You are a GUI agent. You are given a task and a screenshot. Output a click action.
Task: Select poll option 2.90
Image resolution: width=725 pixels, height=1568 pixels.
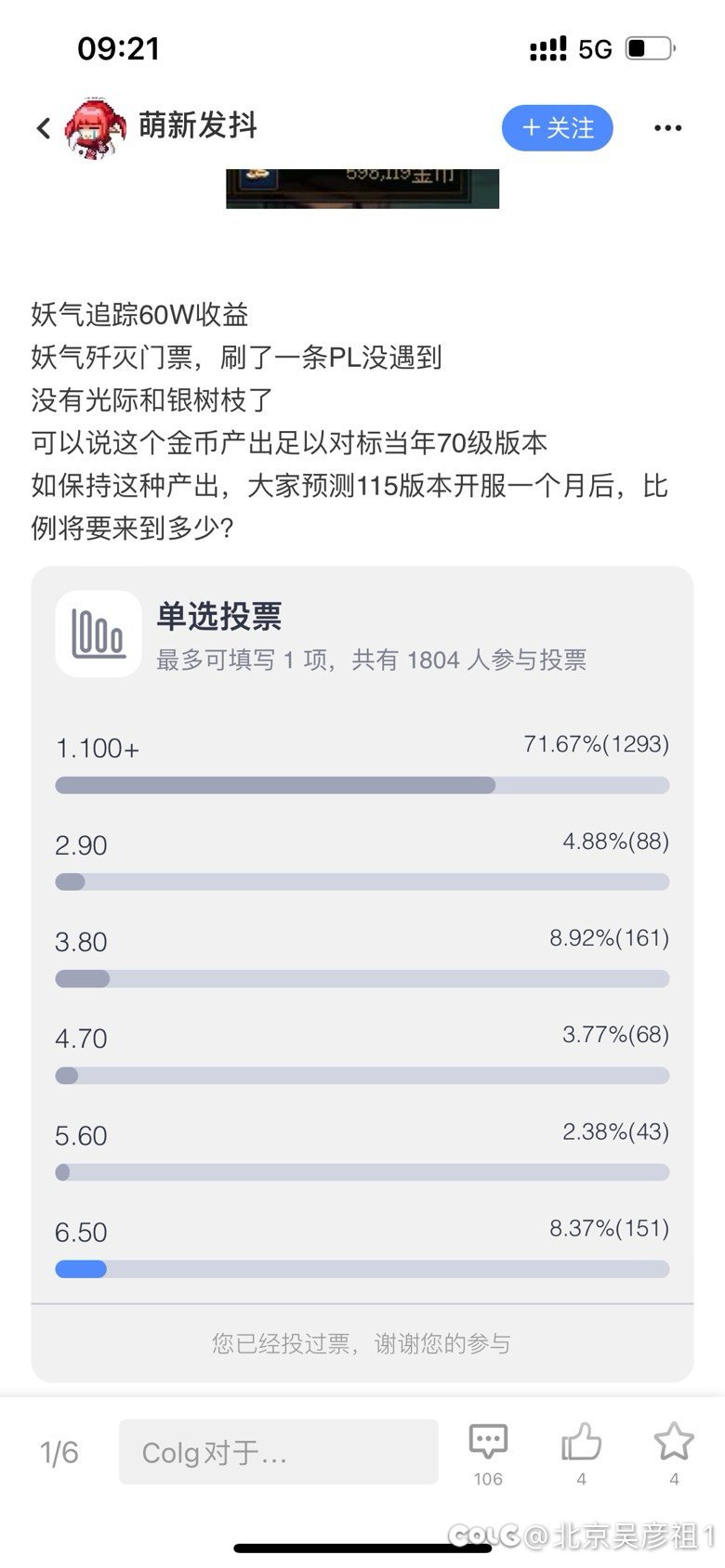(x=82, y=845)
